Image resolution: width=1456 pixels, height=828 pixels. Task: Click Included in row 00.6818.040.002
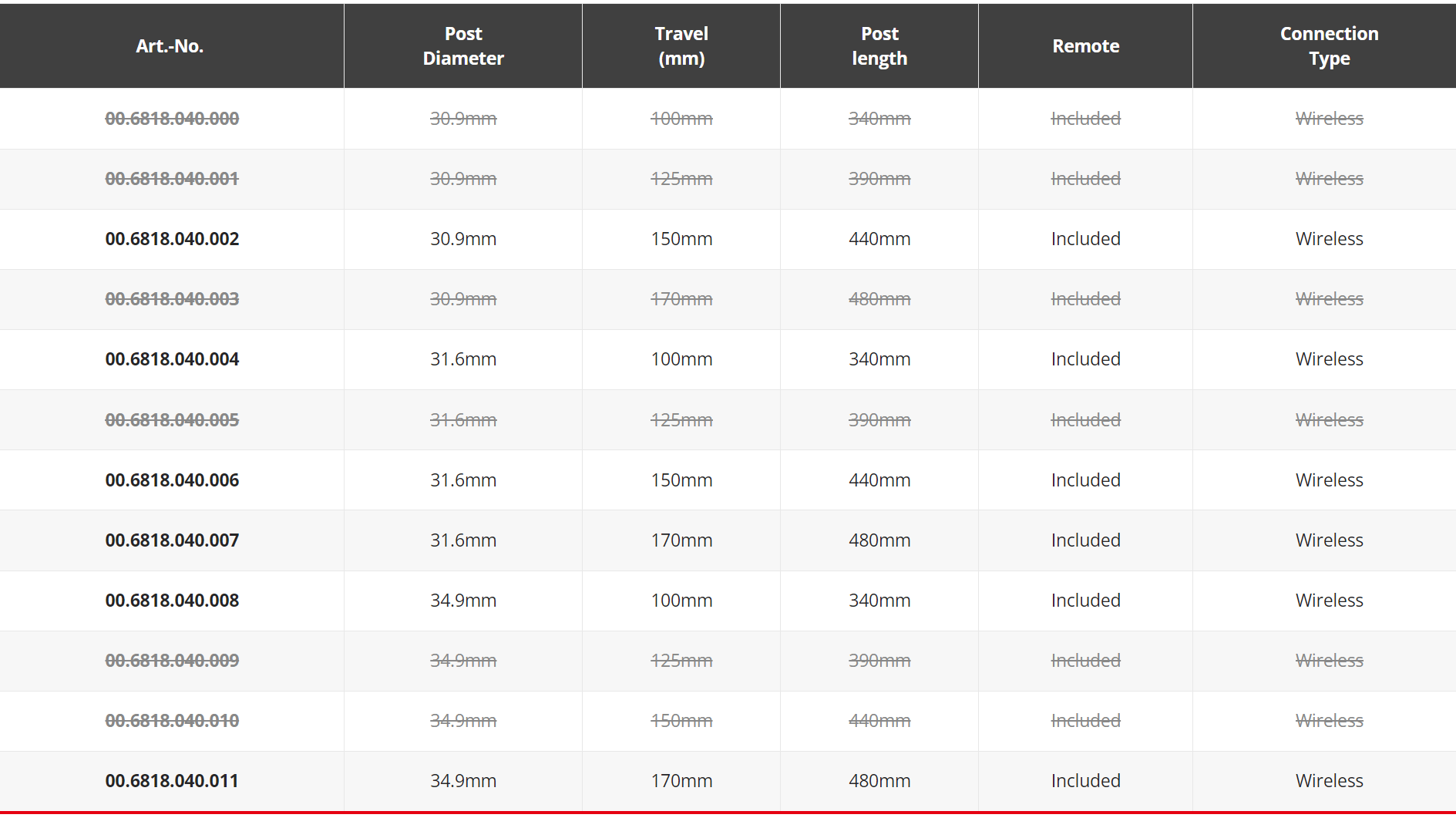click(x=1085, y=239)
